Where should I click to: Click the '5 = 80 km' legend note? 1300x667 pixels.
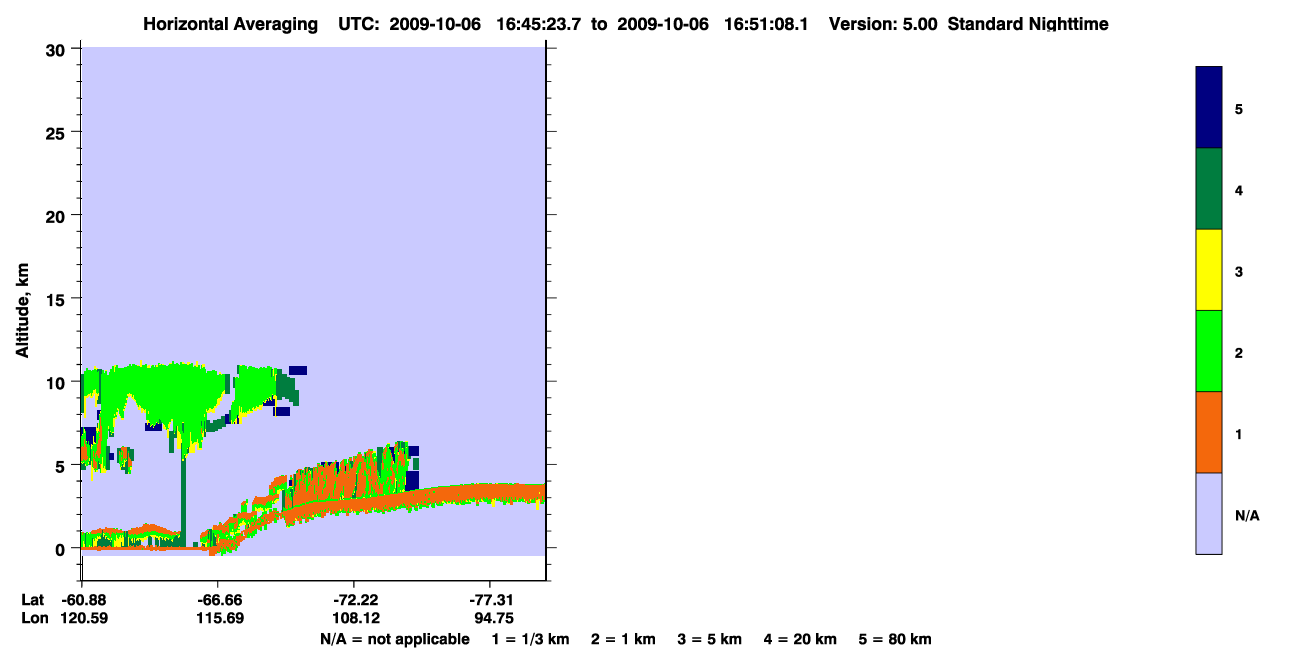[895, 639]
